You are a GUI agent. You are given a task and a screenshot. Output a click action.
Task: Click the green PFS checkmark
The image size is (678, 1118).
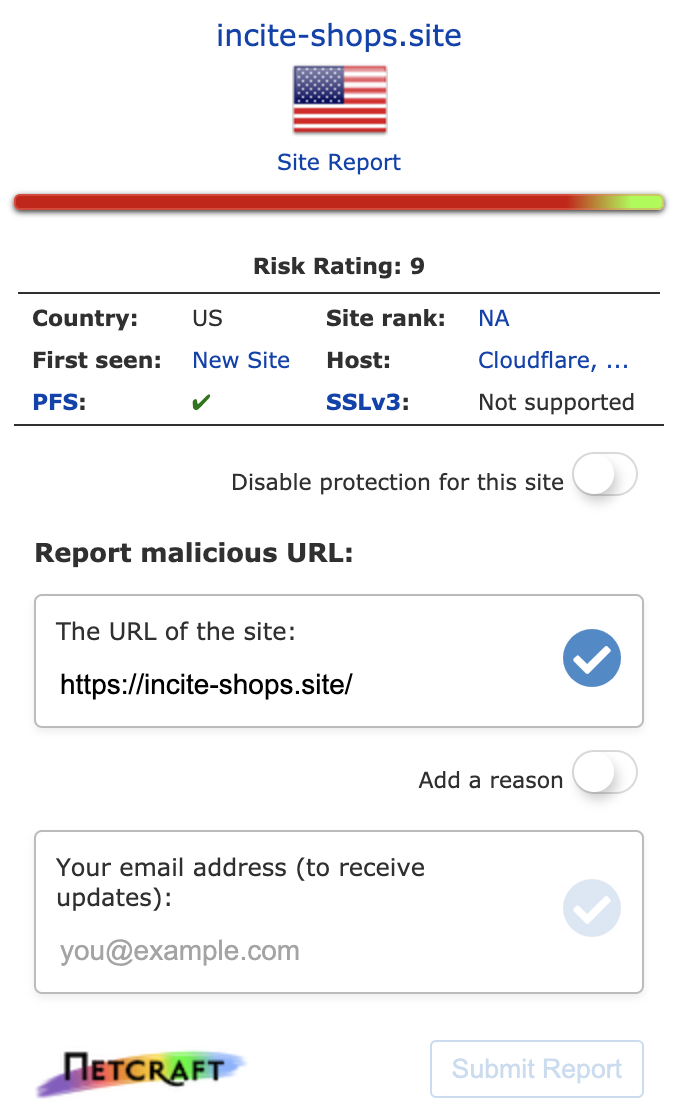click(x=201, y=402)
